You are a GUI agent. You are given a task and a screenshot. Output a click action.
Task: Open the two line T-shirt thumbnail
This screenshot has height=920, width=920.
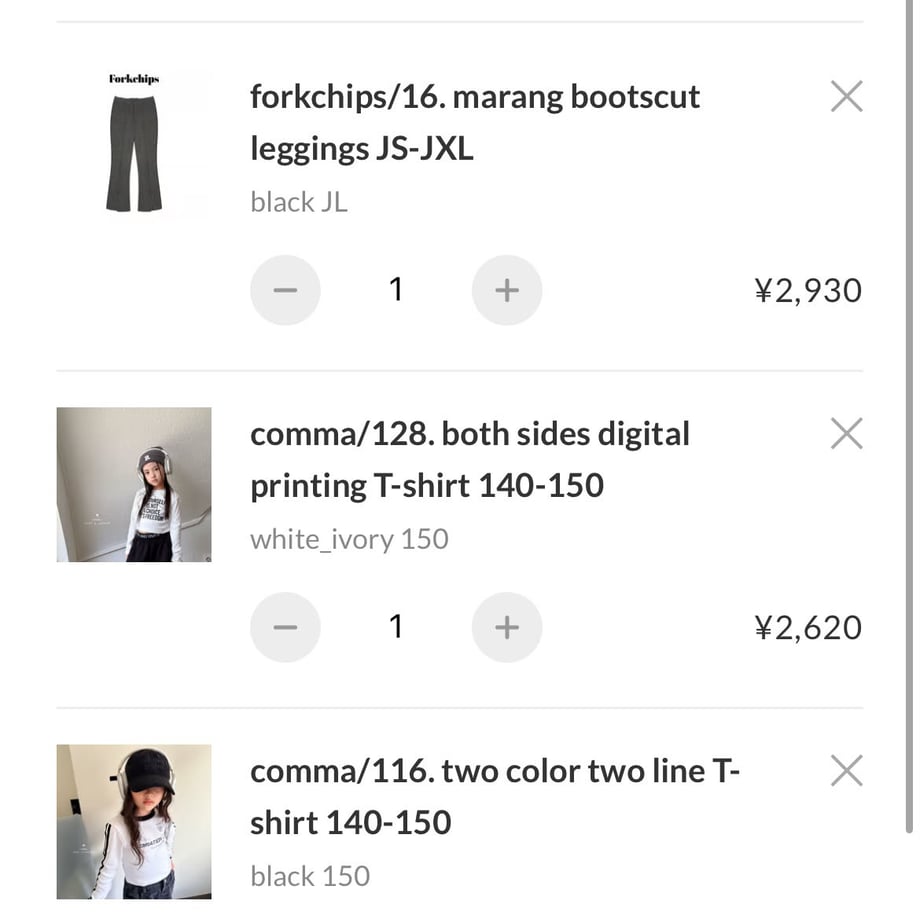coord(134,821)
